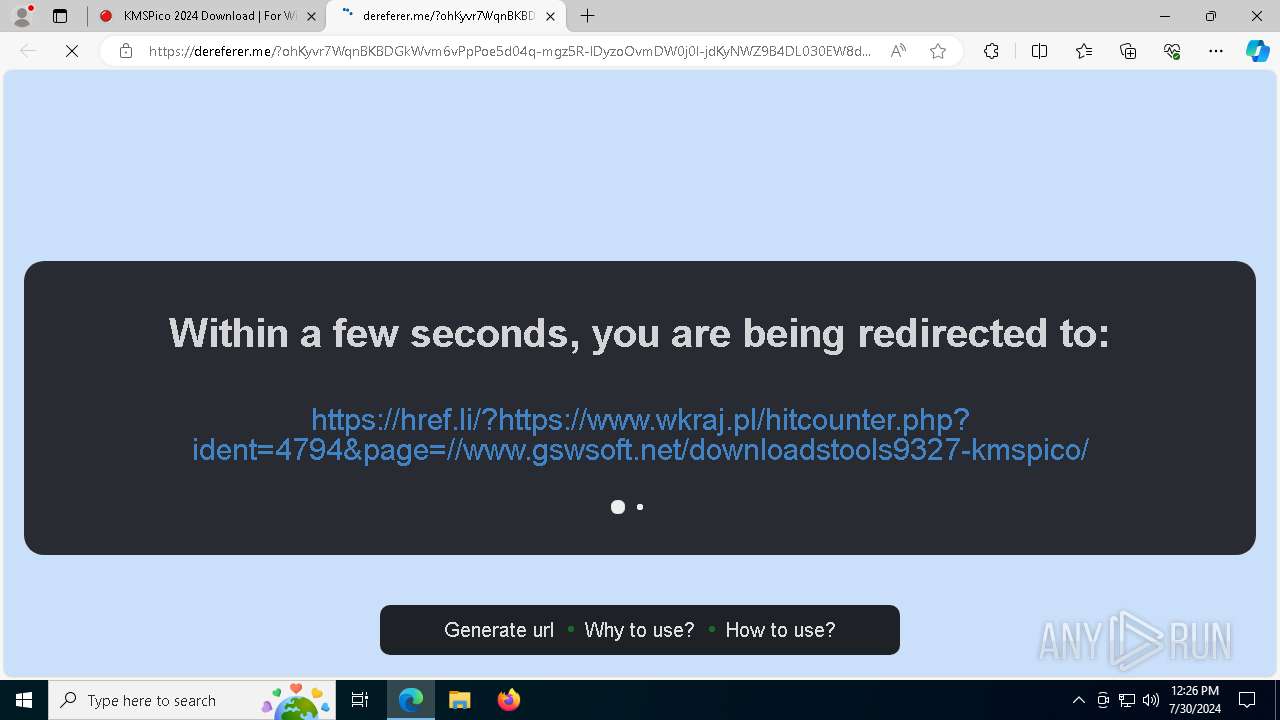This screenshot has width=1280, height=720.
Task: Minimize the Edge browser window
Action: tap(1165, 16)
